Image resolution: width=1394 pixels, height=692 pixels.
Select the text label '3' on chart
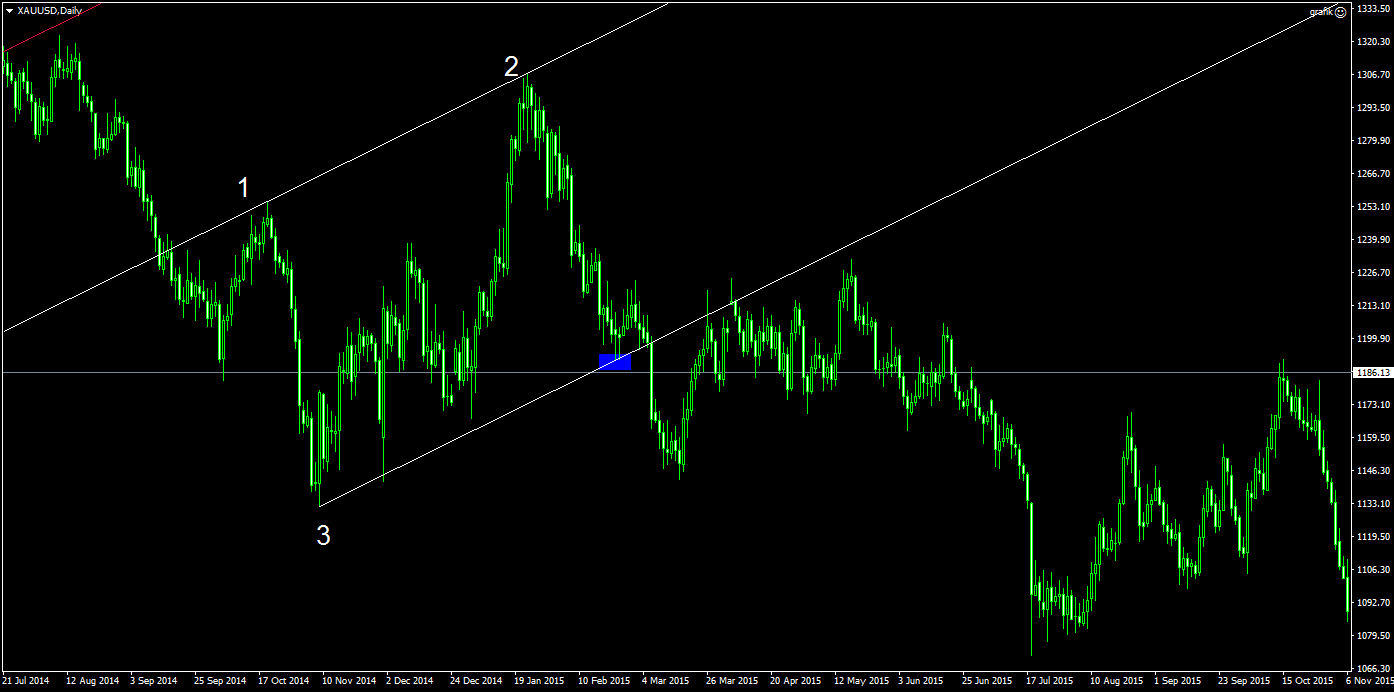point(323,536)
